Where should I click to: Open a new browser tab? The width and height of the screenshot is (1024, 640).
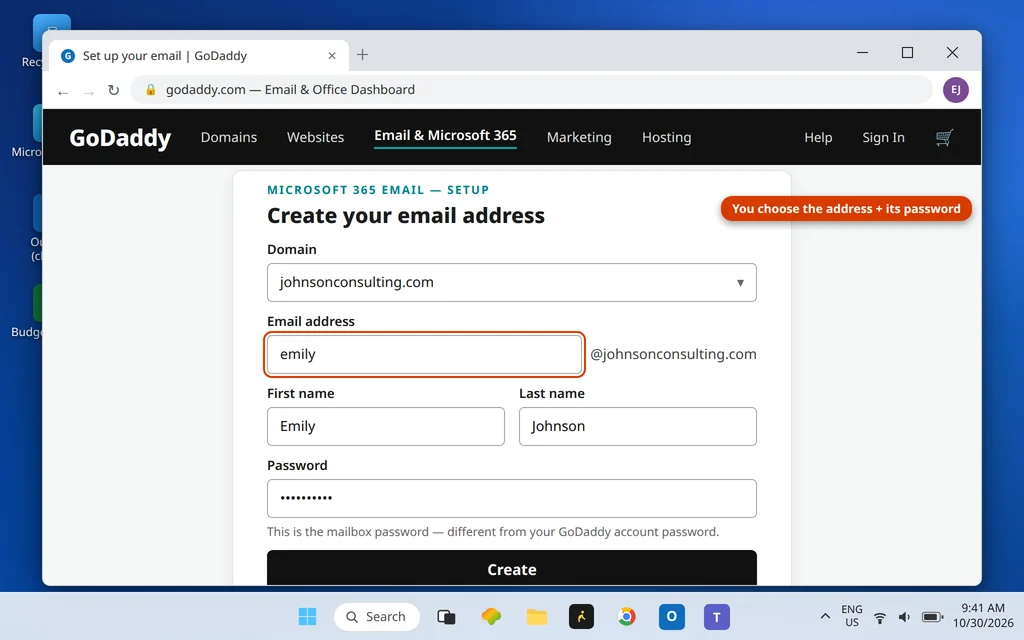tap(362, 55)
